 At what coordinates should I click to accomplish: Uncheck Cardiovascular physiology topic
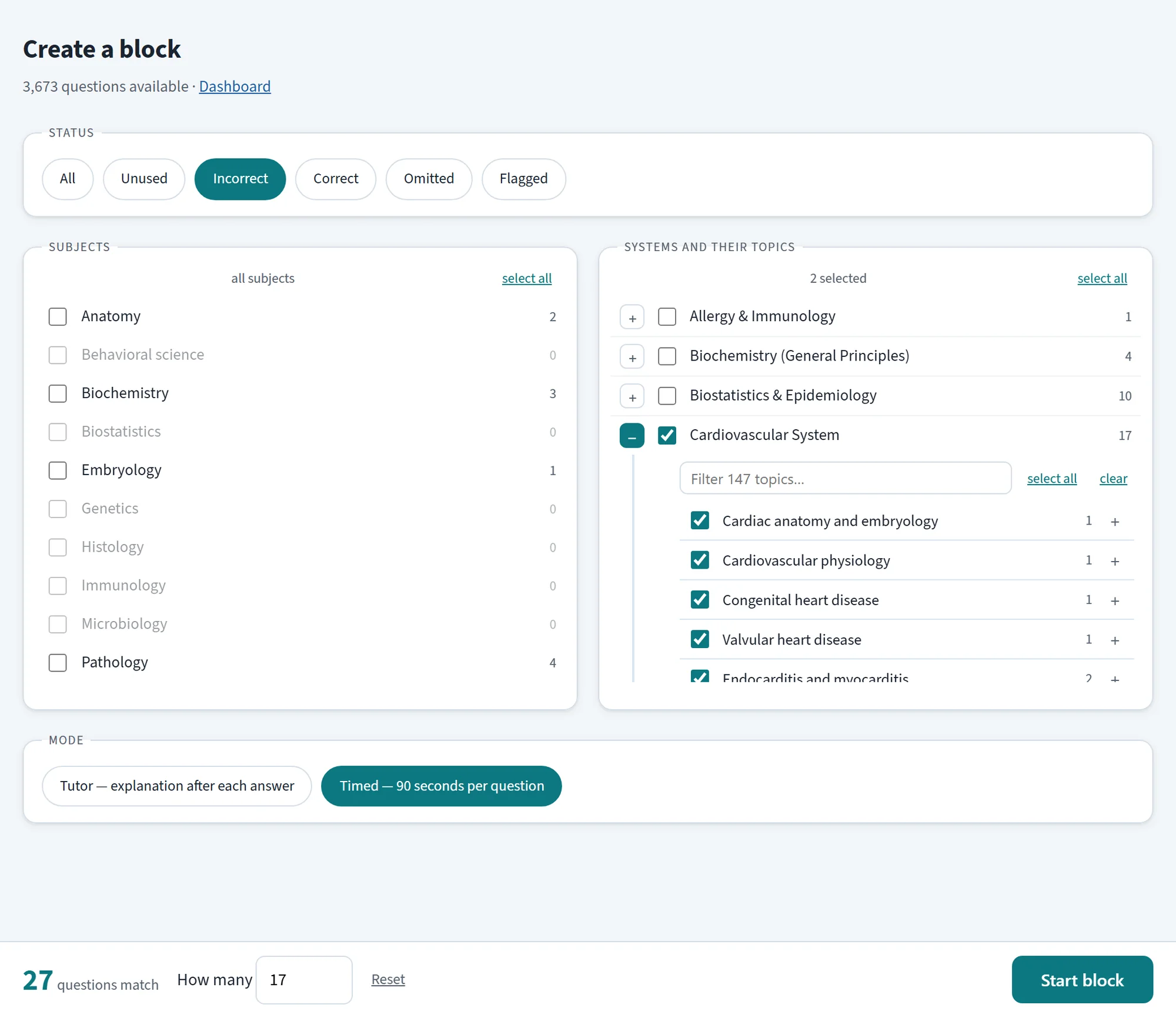(700, 560)
